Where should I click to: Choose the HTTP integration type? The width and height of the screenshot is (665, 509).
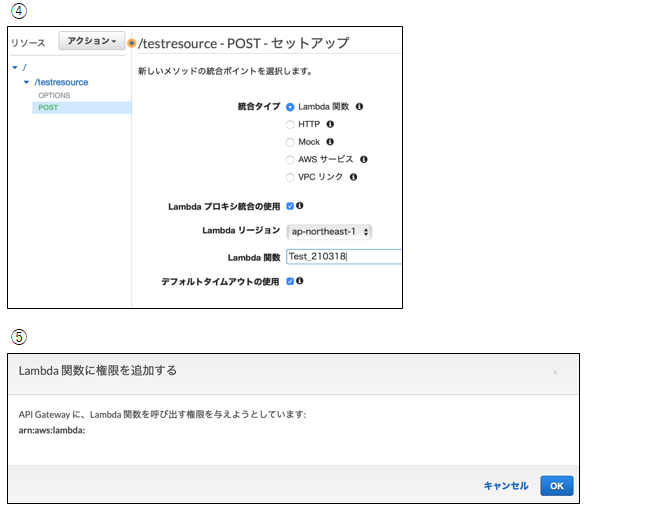pyautogui.click(x=290, y=125)
